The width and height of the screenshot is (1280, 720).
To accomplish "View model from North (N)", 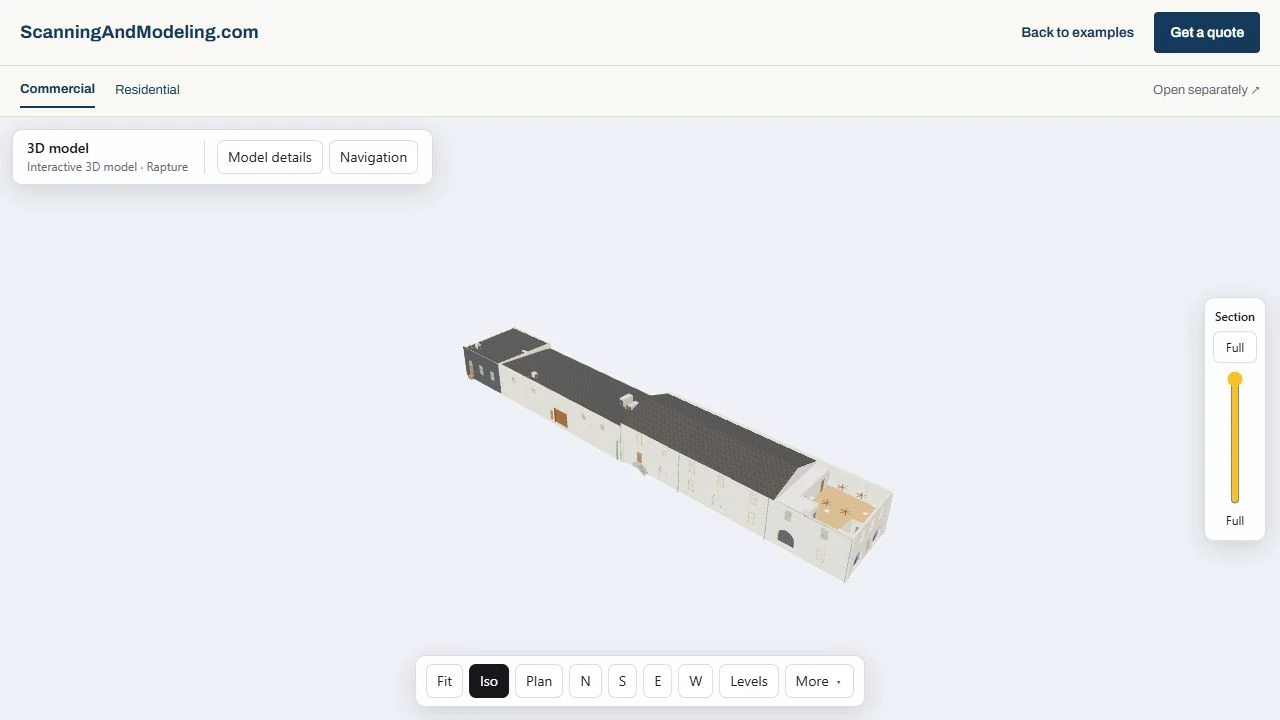I will click(585, 681).
